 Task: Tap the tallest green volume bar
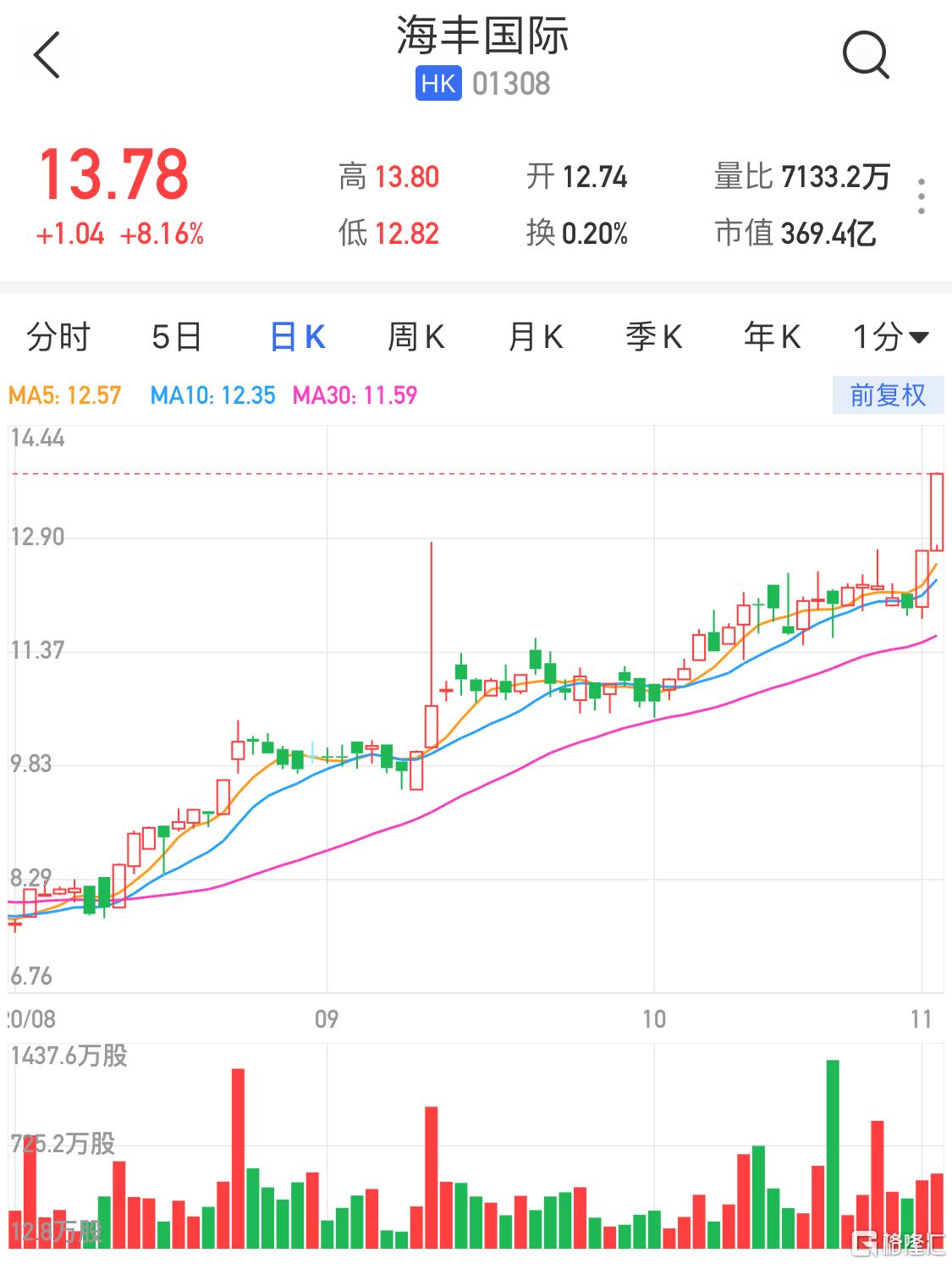[833, 1153]
